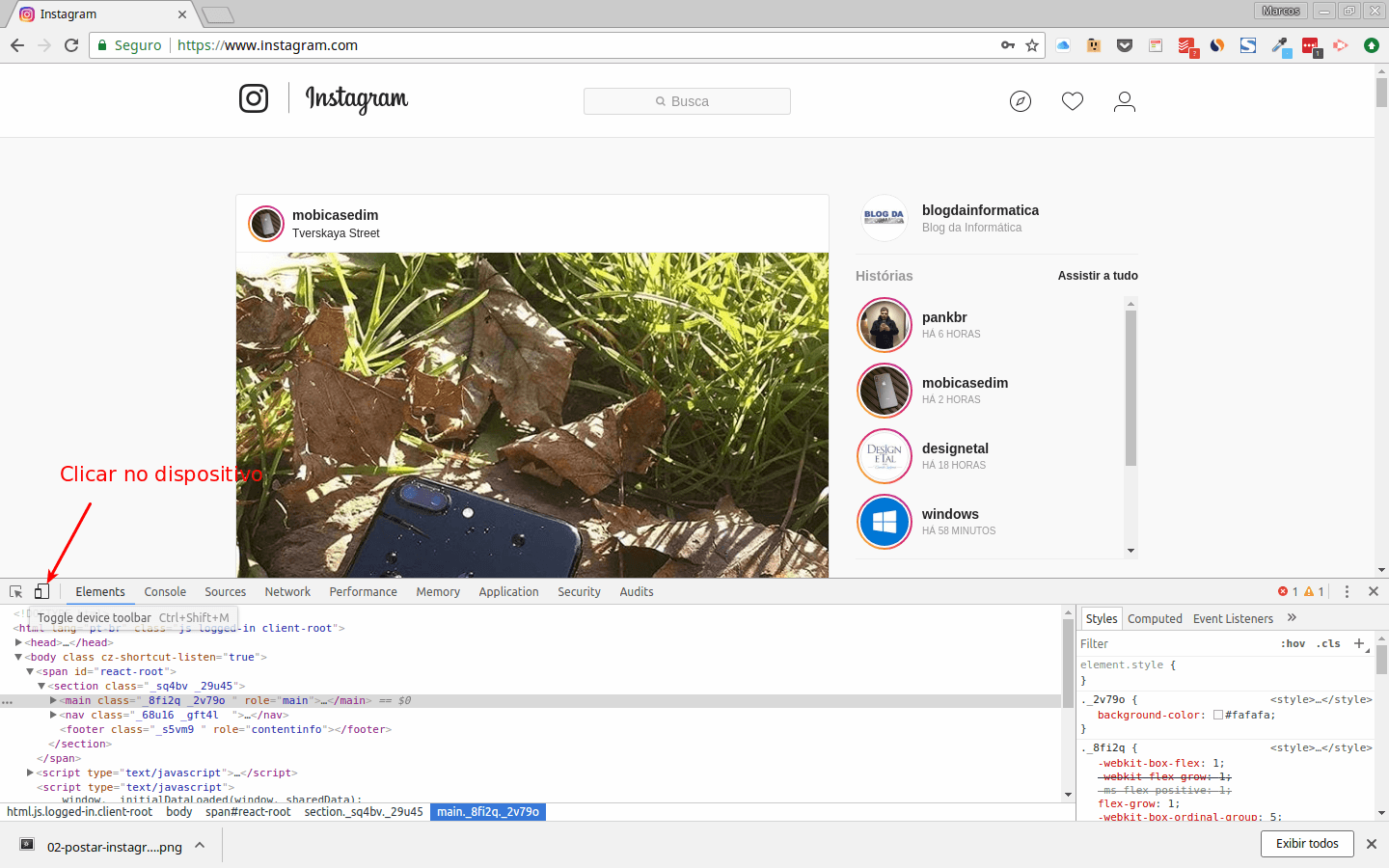This screenshot has height=868, width=1389.
Task: Close the downloads bar
Action: click(x=1372, y=844)
